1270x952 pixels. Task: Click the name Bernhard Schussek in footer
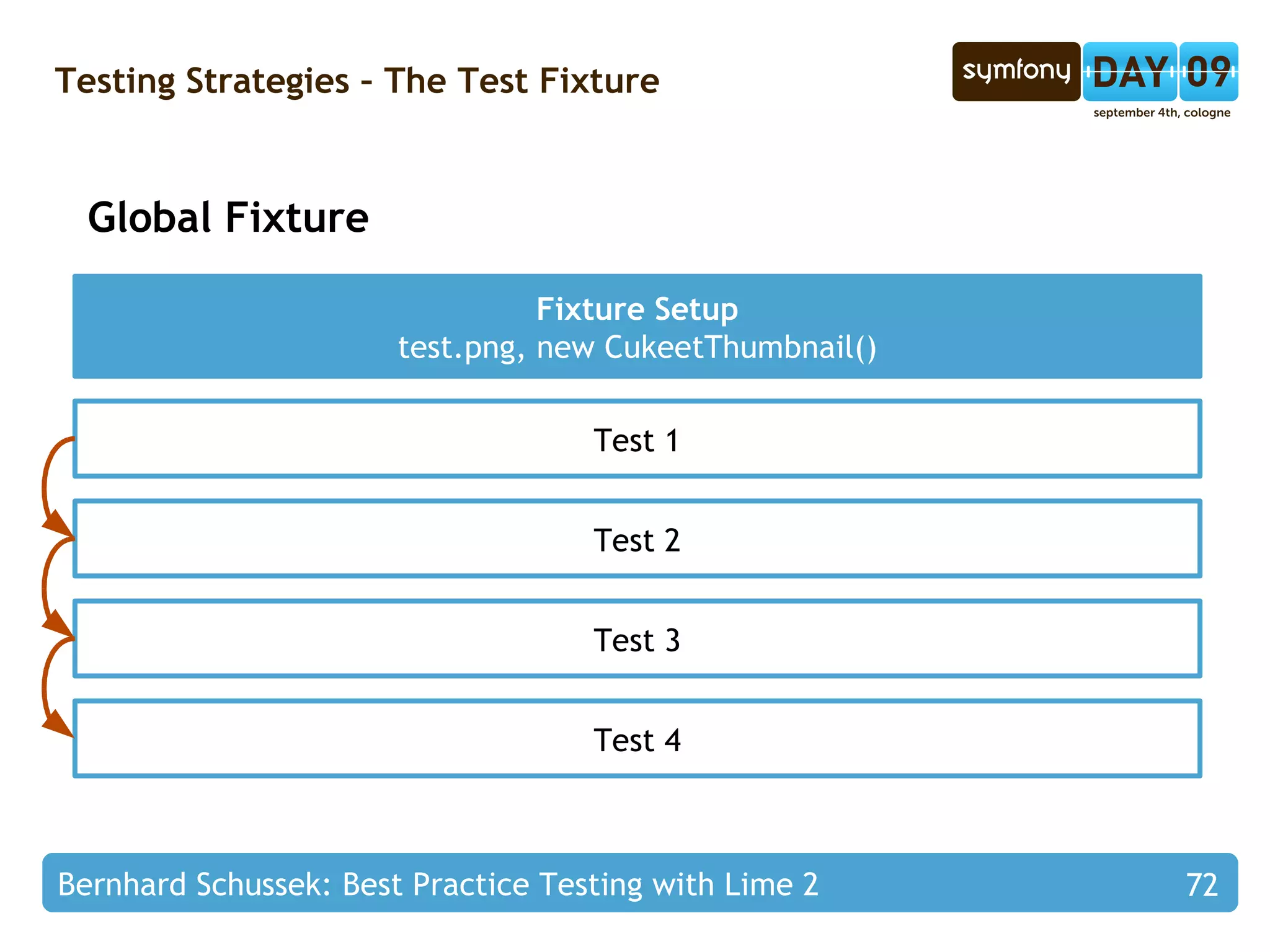click(x=193, y=884)
